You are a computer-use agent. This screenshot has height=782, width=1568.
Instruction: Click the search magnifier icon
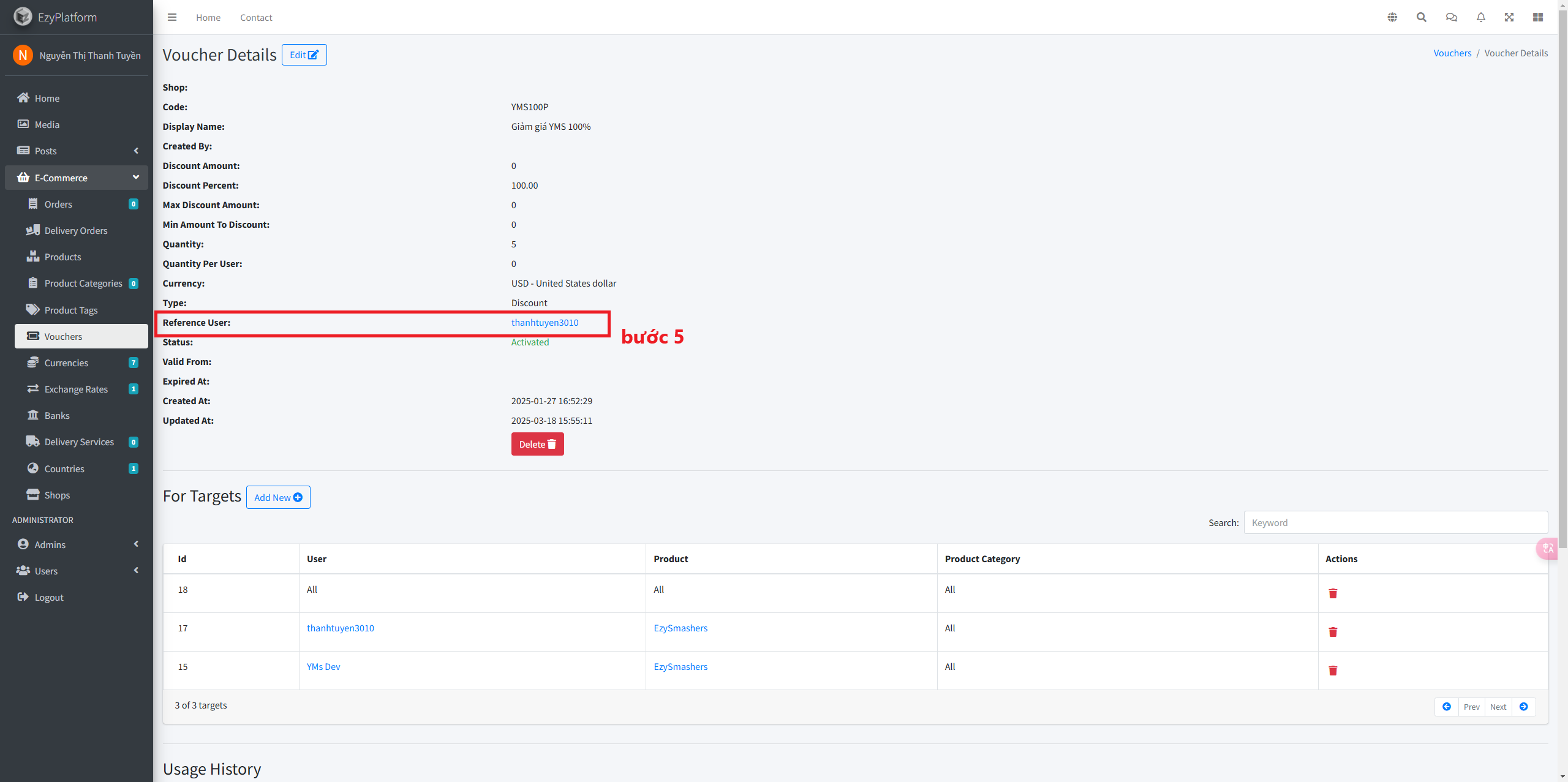point(1422,17)
